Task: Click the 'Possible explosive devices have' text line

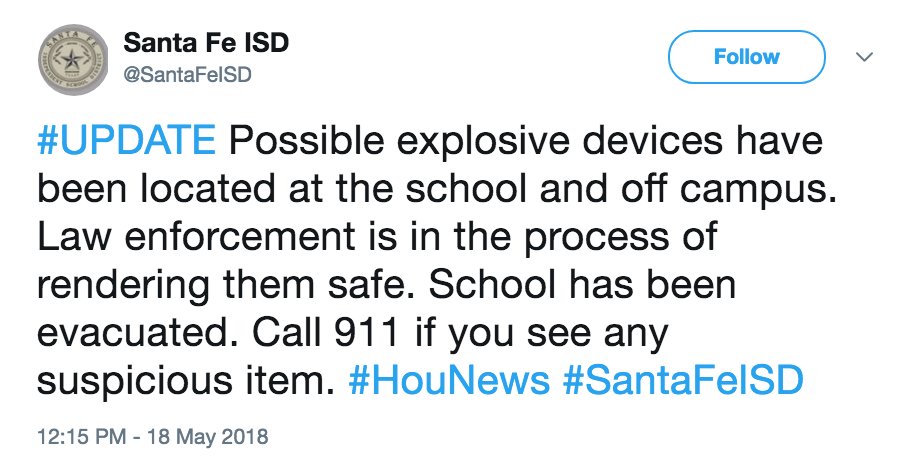Action: tap(526, 142)
